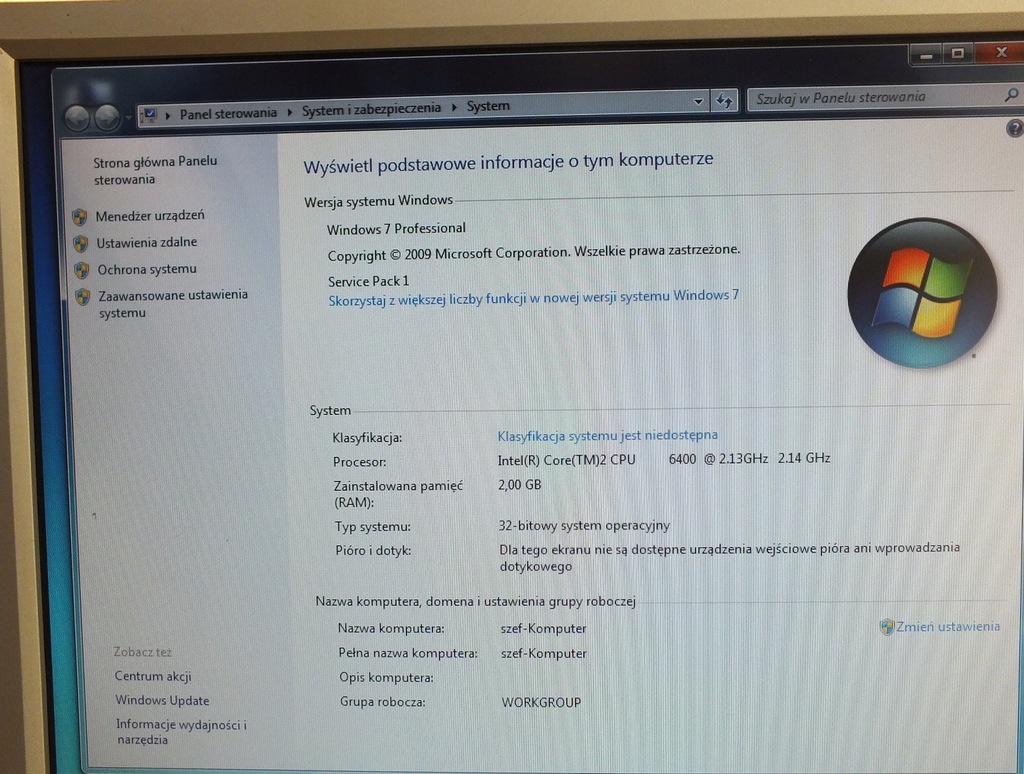The image size is (1024, 774).
Task: Click 32-bitowy system operacyjny text
Action: [584, 525]
